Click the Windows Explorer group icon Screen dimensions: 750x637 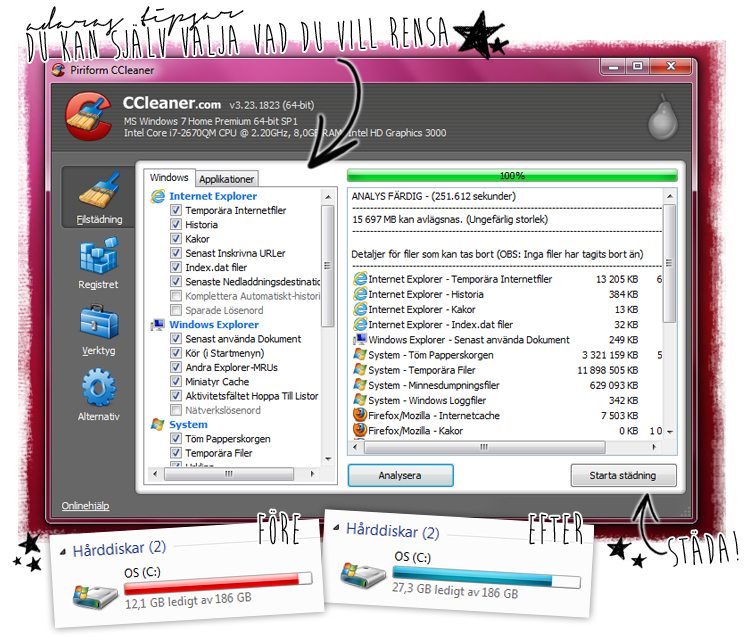(x=157, y=325)
